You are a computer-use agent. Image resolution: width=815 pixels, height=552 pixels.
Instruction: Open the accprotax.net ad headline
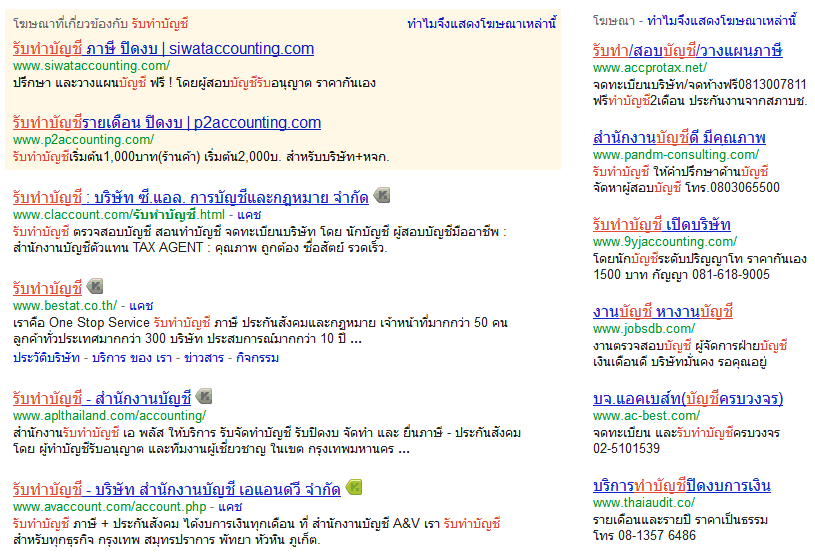(688, 50)
